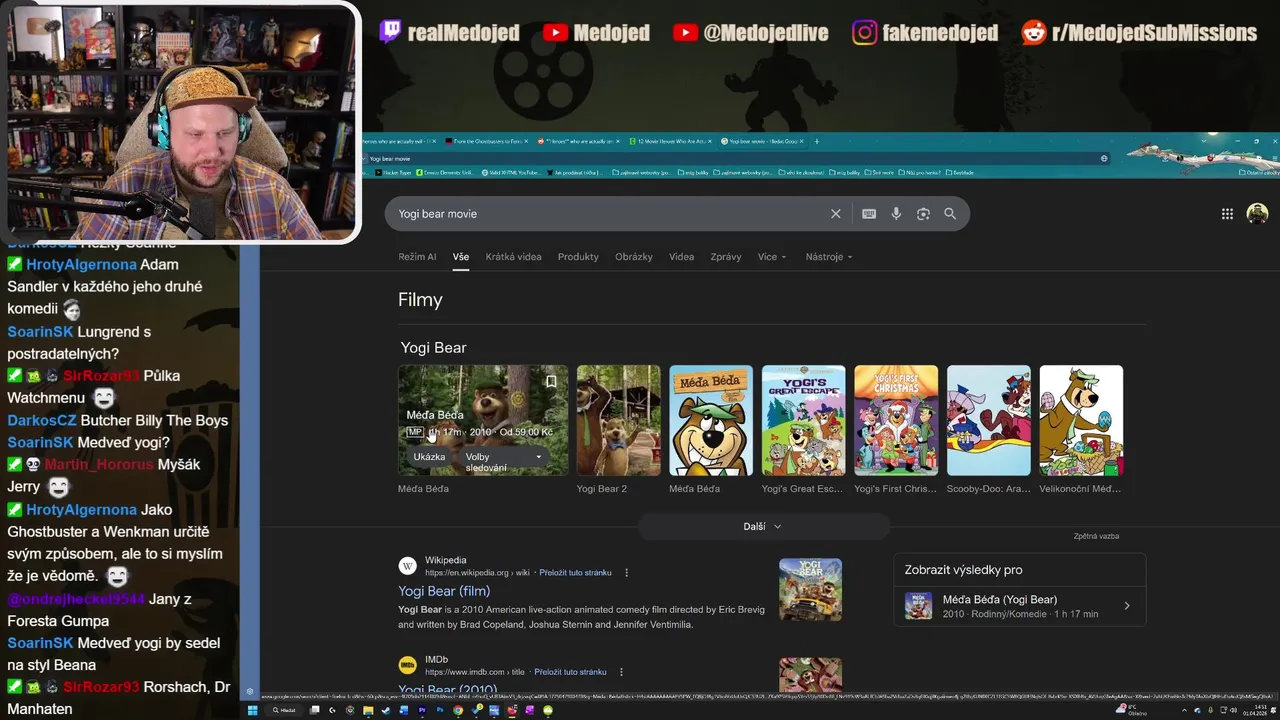Open the Google account avatar
1280x720 pixels.
coord(1258,214)
